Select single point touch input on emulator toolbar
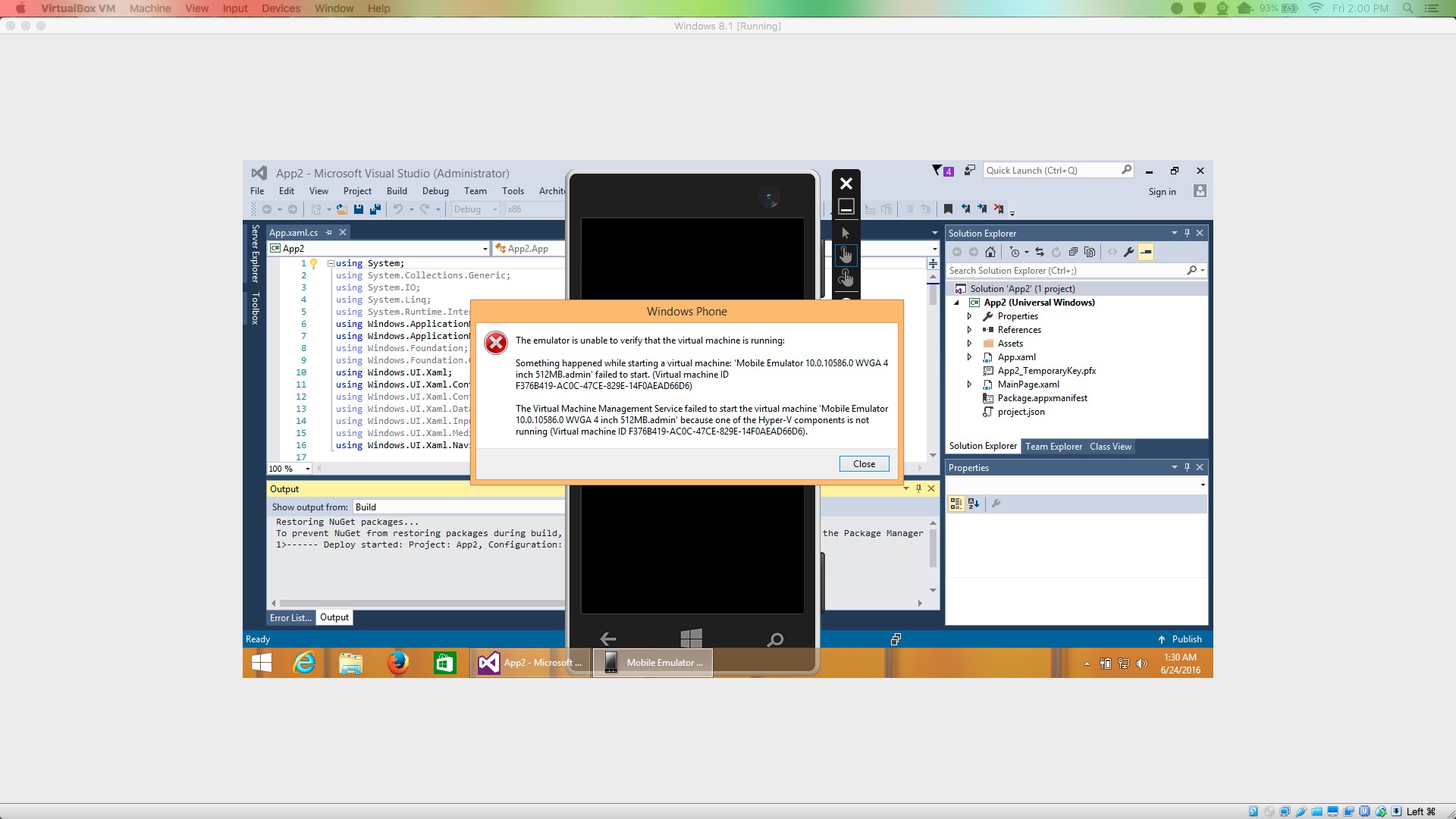1456x819 pixels. (x=846, y=256)
